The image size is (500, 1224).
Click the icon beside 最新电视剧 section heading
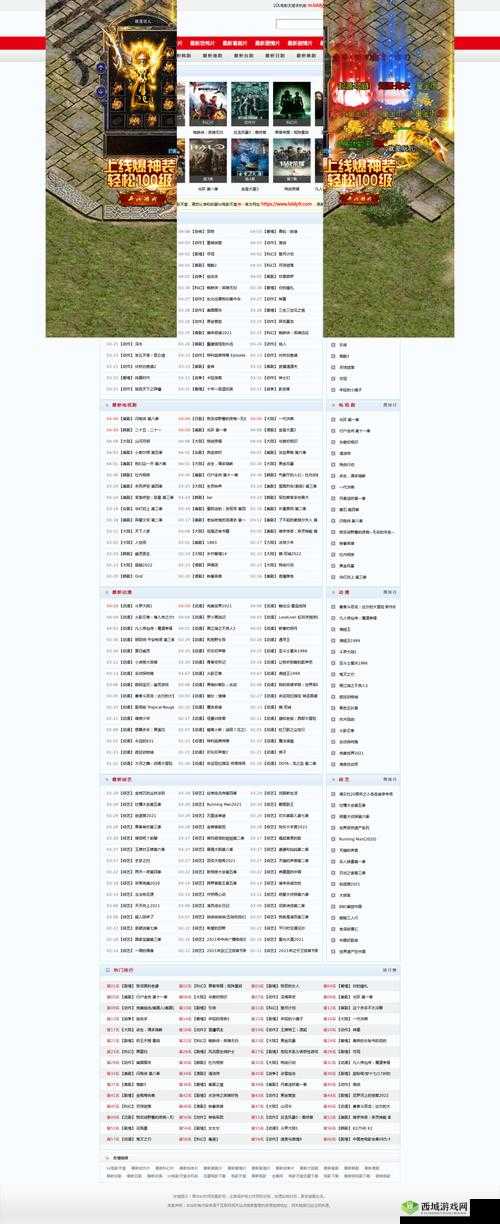(108, 405)
